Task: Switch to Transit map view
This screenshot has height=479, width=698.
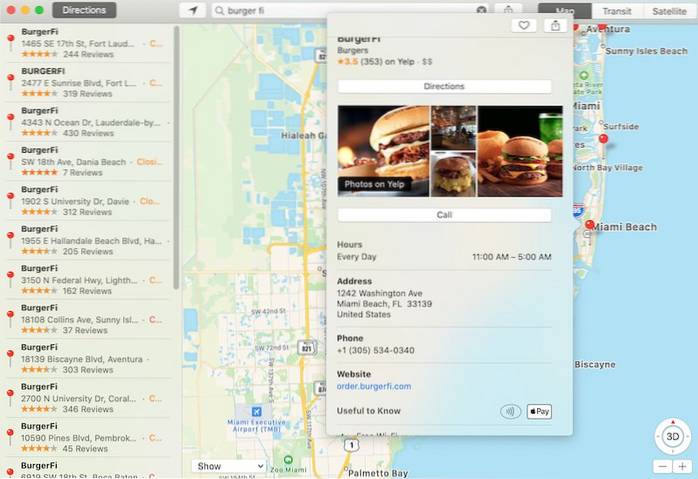Action: click(616, 10)
